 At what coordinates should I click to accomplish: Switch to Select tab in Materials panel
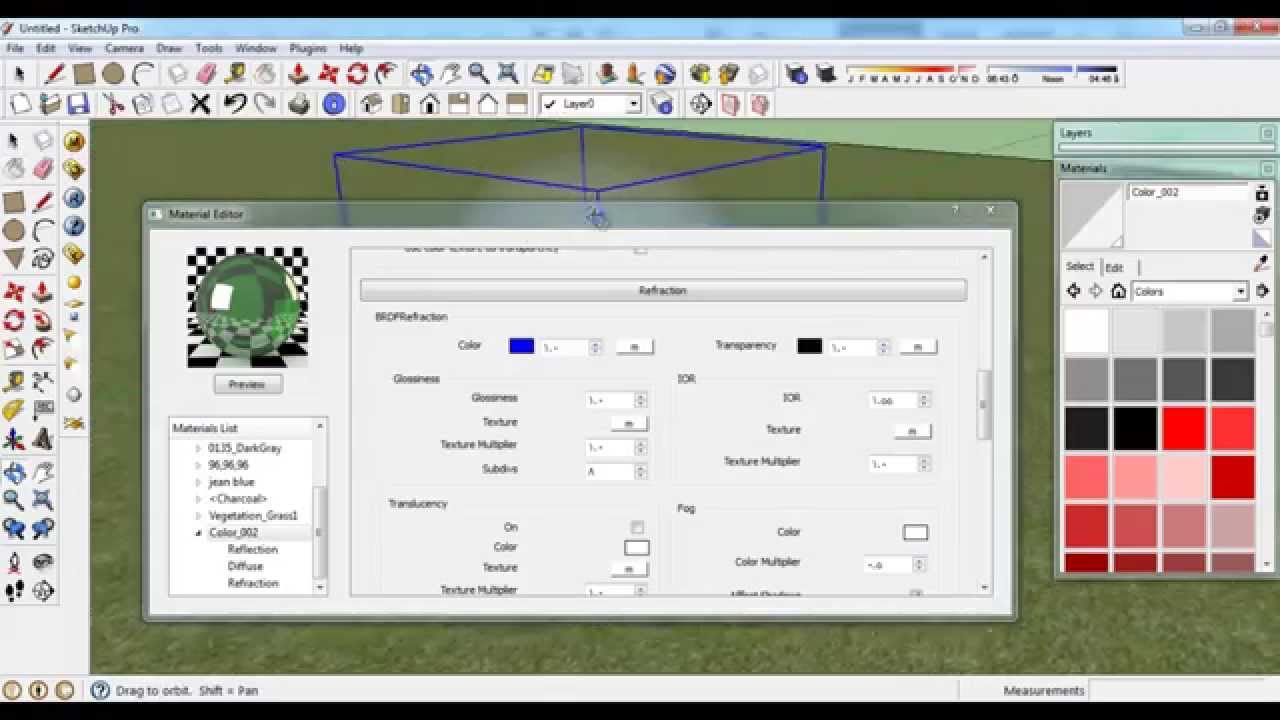[1080, 266]
